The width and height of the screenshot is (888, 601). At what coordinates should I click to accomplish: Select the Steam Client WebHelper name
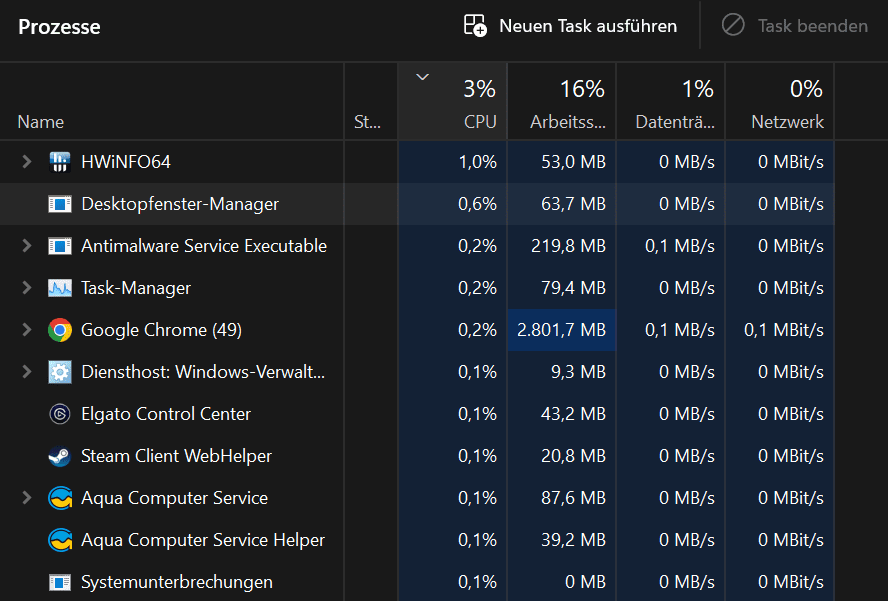(x=176, y=456)
